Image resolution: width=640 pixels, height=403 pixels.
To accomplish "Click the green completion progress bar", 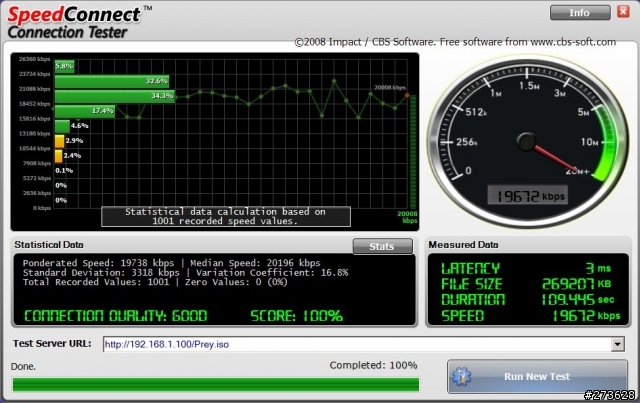I will coord(216,385).
